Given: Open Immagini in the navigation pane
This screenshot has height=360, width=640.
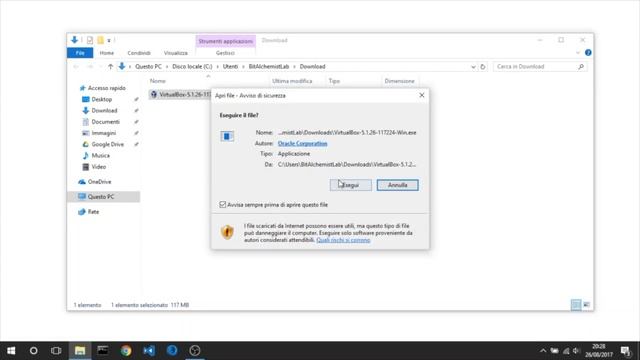Looking at the screenshot, I should click(104, 133).
